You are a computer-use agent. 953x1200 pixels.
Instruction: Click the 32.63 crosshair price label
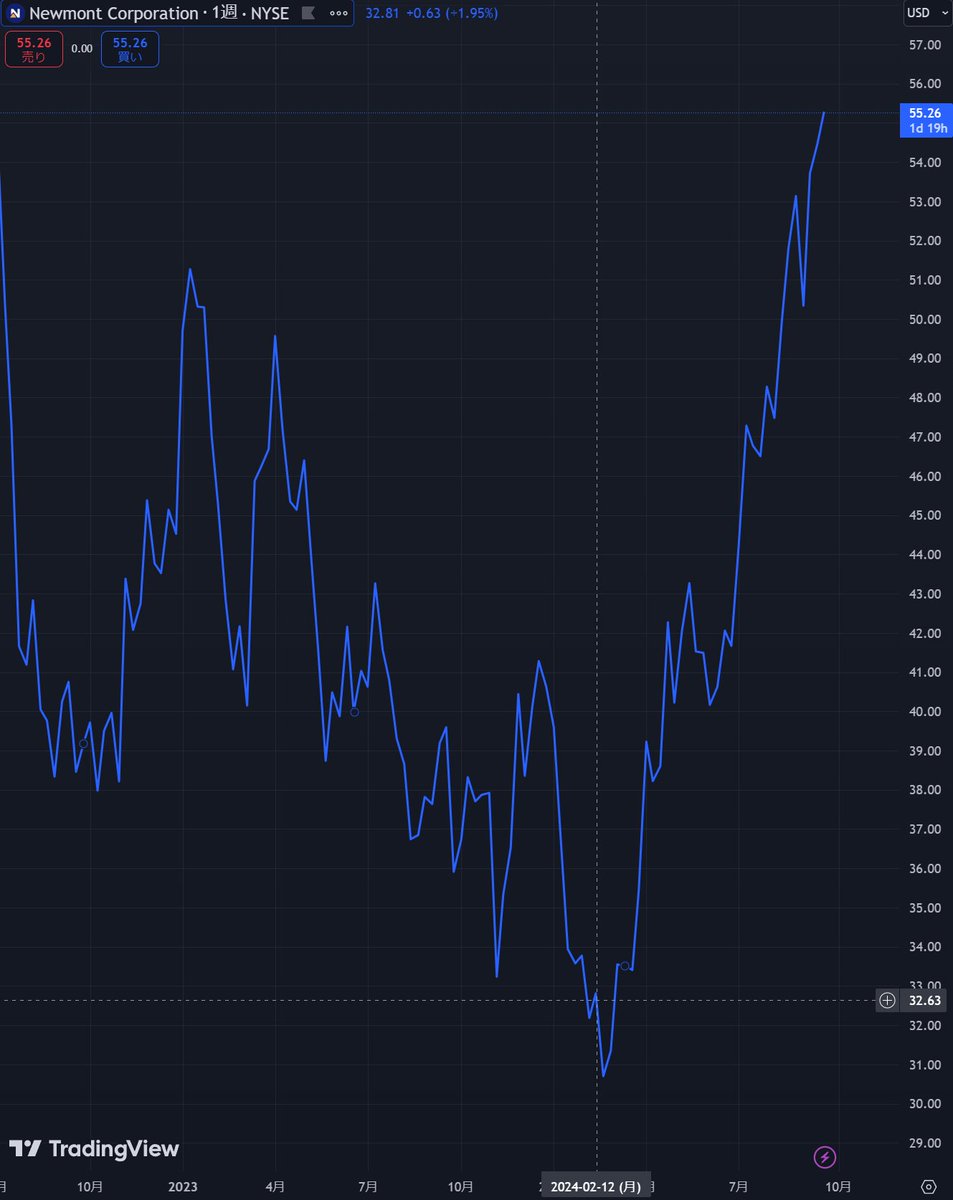pos(926,1000)
